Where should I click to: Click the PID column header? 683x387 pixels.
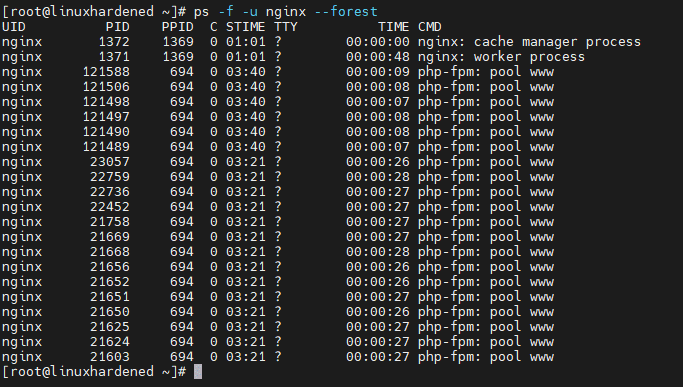118,27
